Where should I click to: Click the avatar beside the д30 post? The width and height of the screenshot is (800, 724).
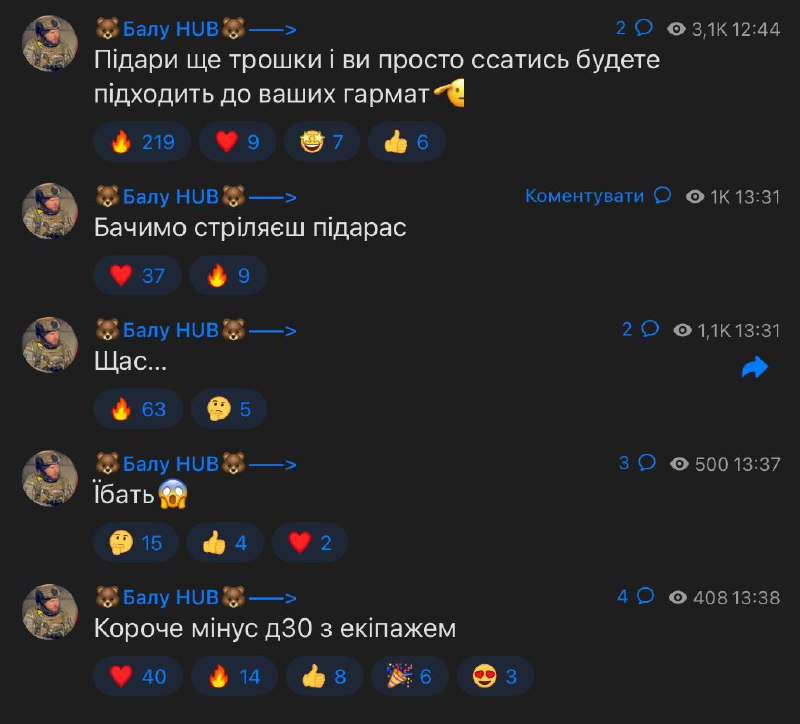coord(50,612)
